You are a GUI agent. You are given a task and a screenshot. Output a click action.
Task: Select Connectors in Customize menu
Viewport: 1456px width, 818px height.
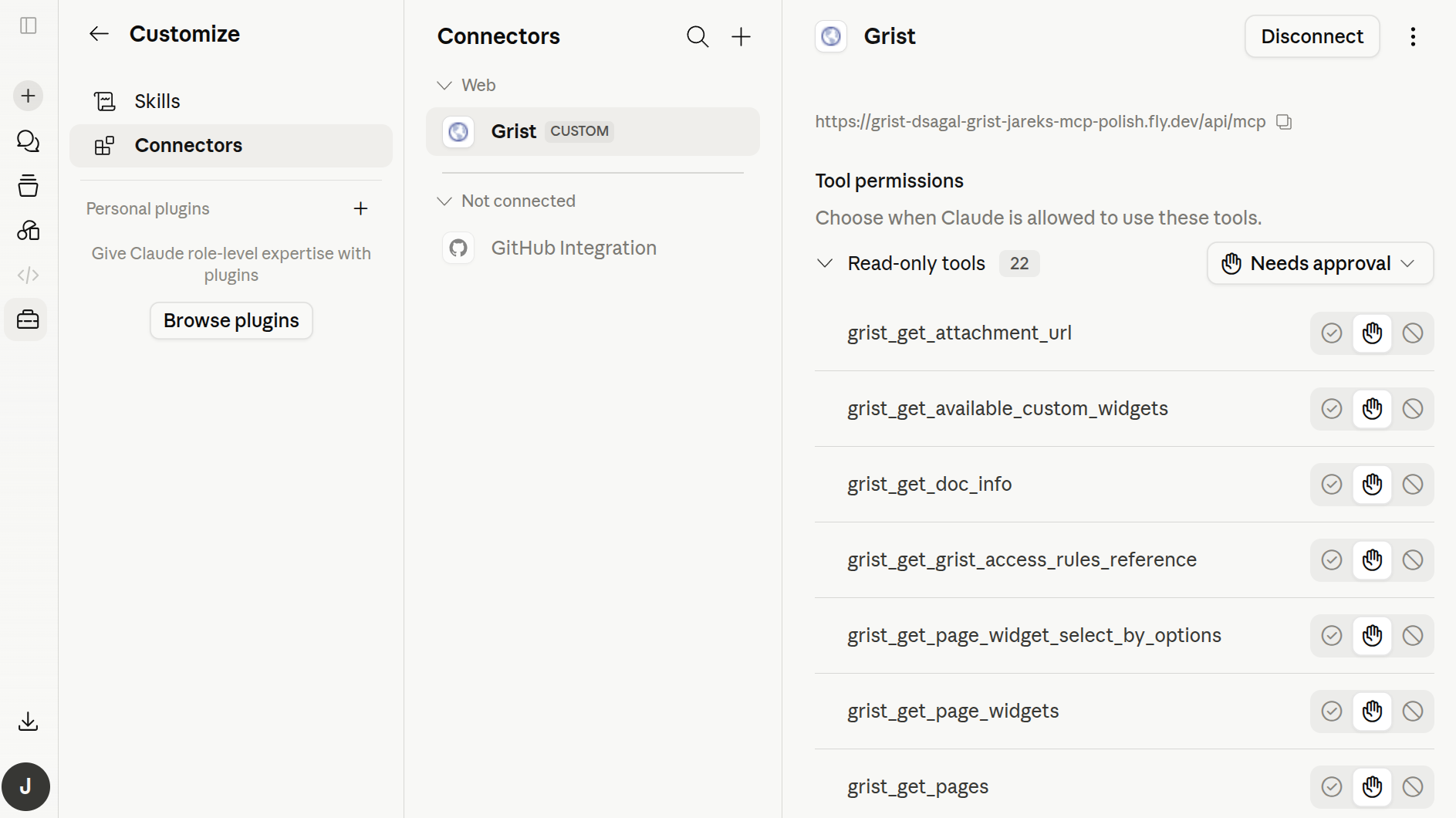pyautogui.click(x=231, y=146)
